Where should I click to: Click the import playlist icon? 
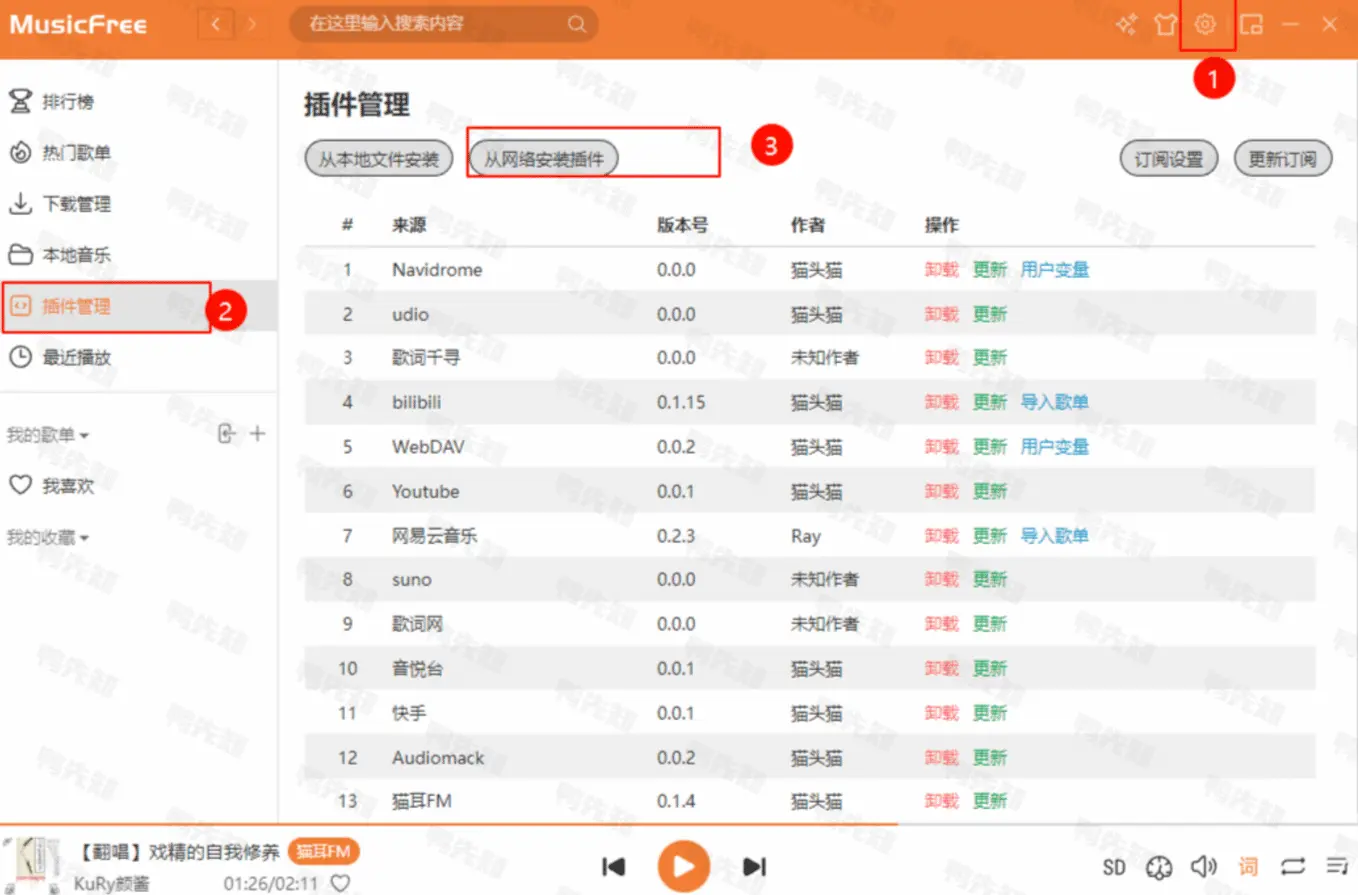click(227, 434)
